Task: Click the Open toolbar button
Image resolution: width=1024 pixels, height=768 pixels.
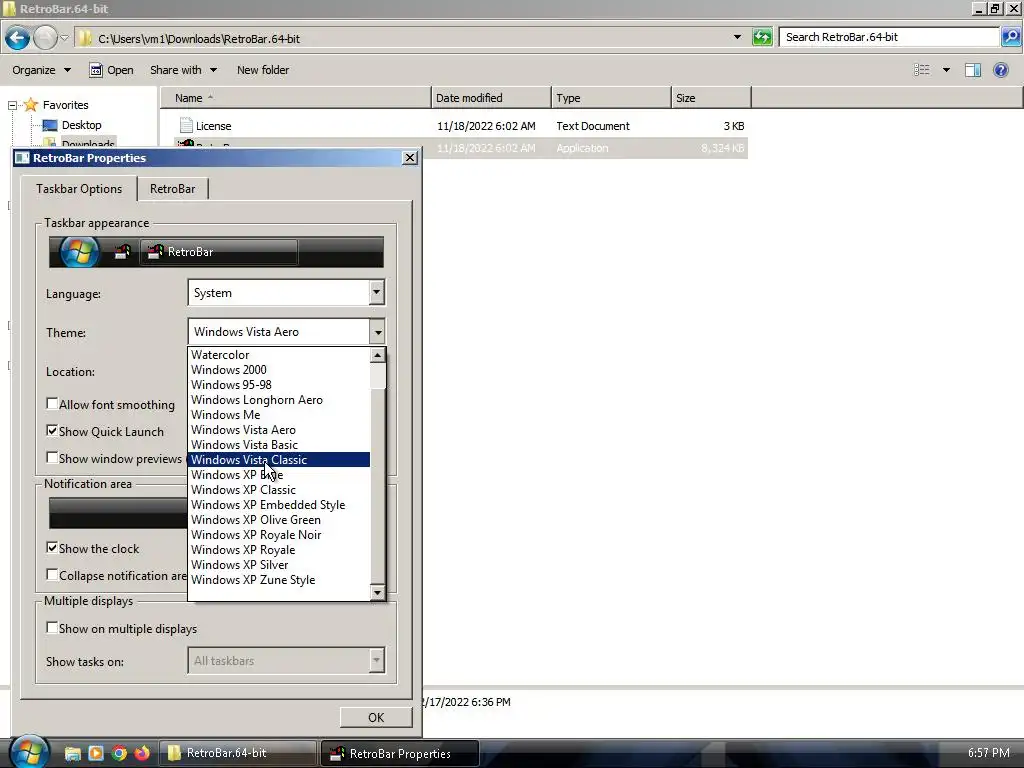Action: coord(111,70)
